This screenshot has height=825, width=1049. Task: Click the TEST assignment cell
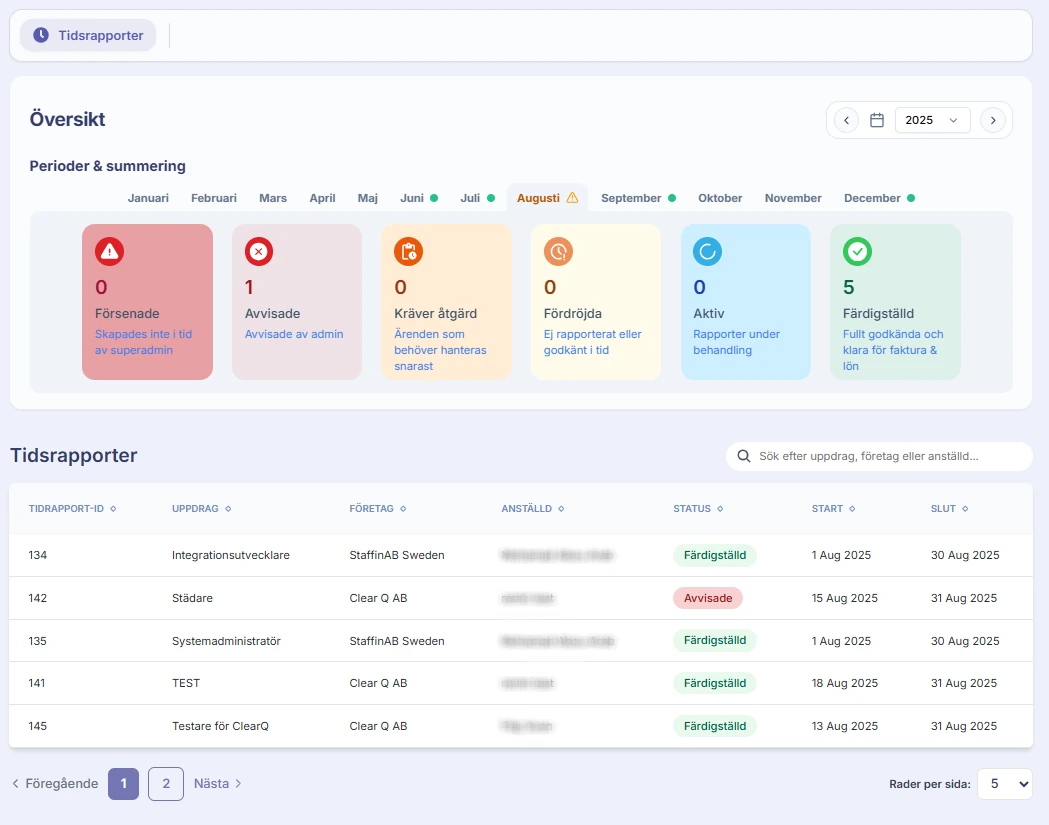[186, 683]
